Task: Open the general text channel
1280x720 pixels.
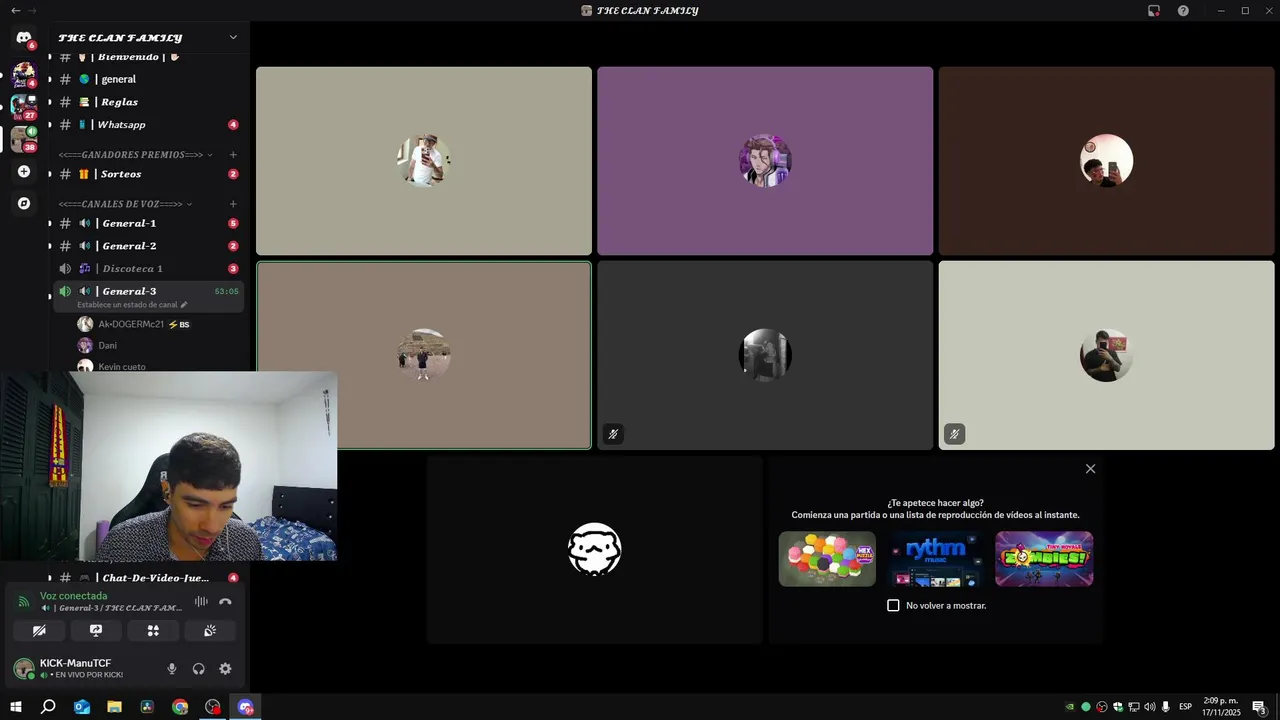Action: point(148,79)
